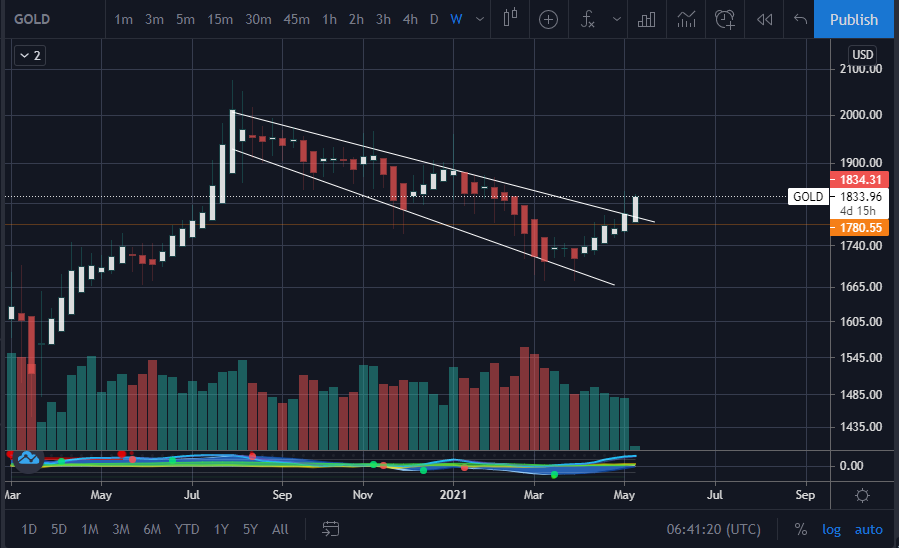Create an alert with the alarm clock icon
Screen dimensions: 899x548
coord(725,19)
